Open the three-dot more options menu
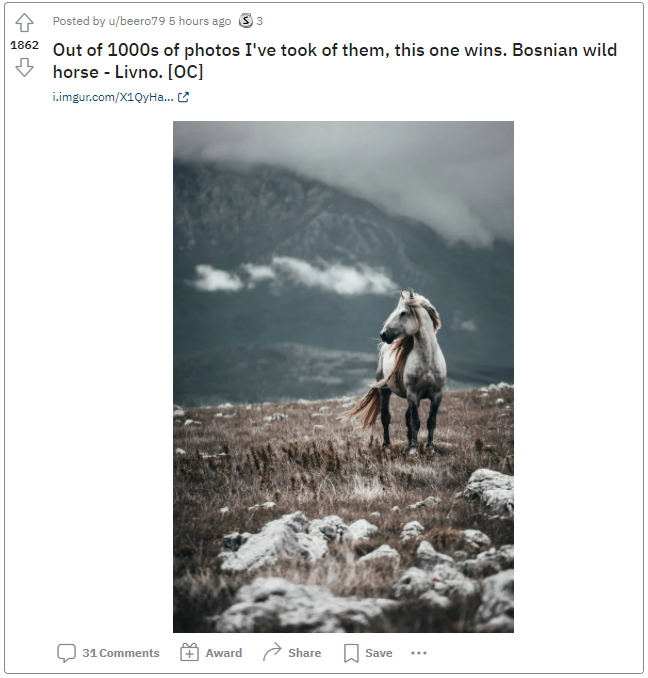Image resolution: width=648 pixels, height=678 pixels. click(x=418, y=653)
